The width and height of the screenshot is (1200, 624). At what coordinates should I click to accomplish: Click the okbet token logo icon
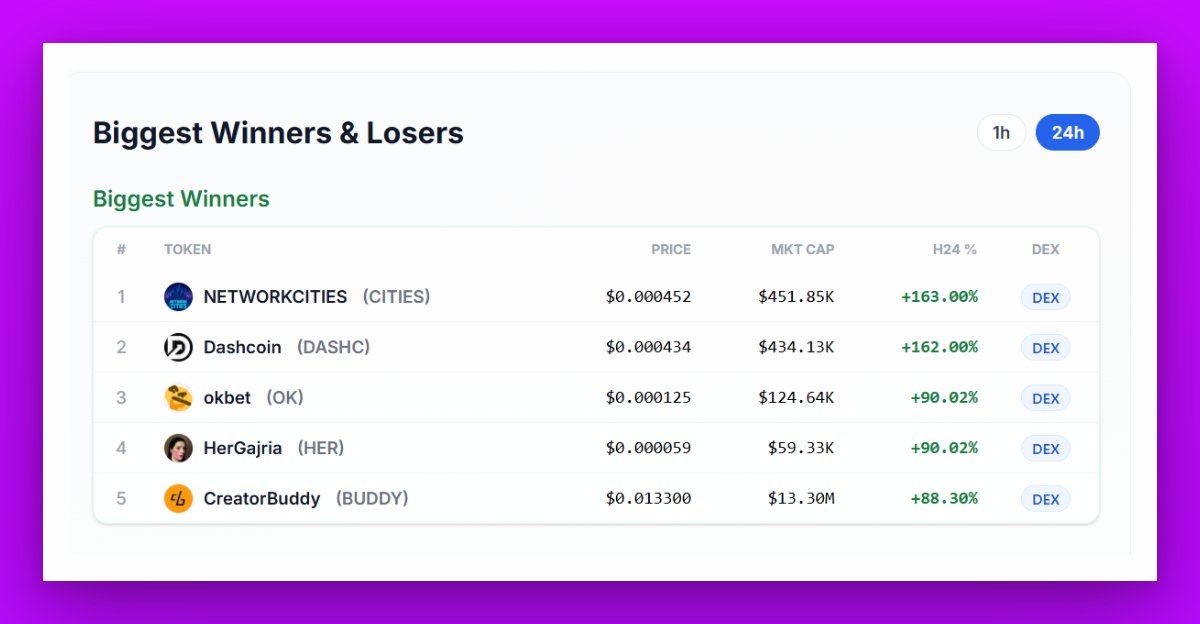(x=178, y=398)
